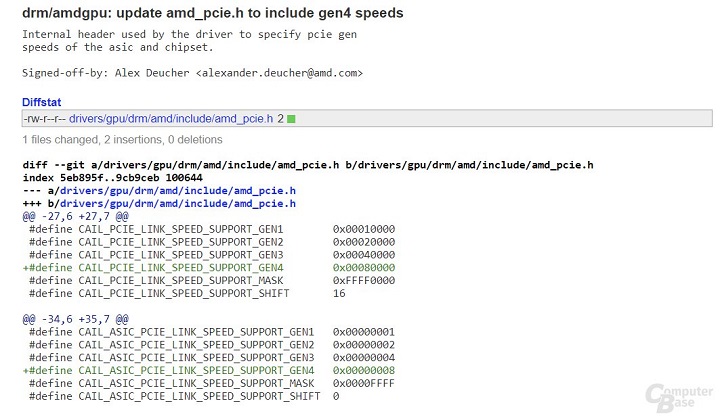The height and width of the screenshot is (420, 720).
Task: Click the green insertions bar in diffstat
Action: [x=291, y=119]
